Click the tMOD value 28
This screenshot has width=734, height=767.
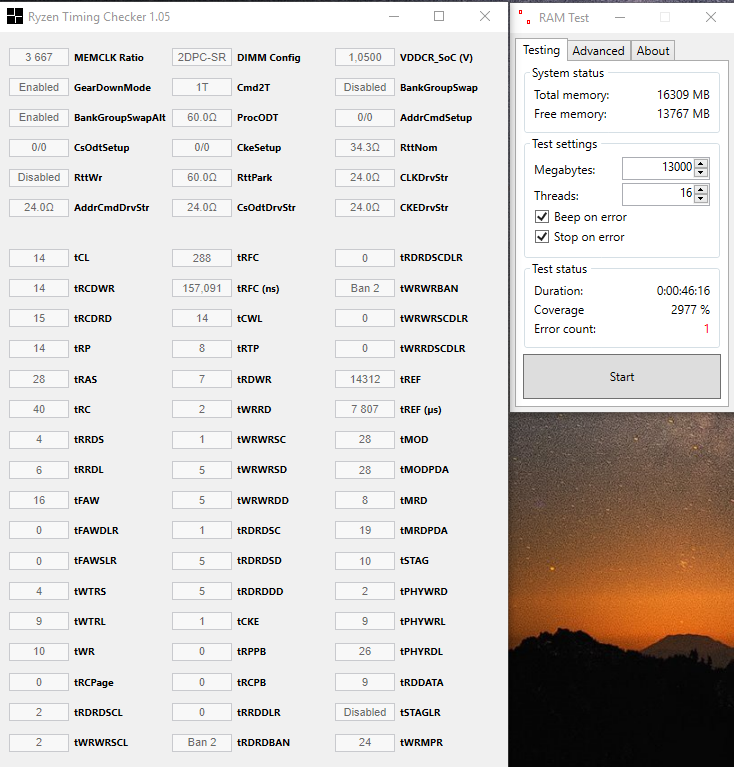point(365,439)
